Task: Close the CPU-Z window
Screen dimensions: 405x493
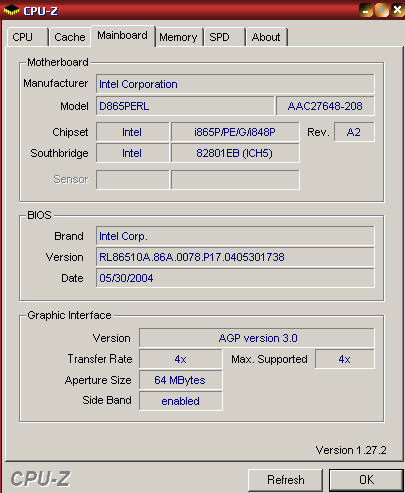Action: pyautogui.click(x=397, y=10)
